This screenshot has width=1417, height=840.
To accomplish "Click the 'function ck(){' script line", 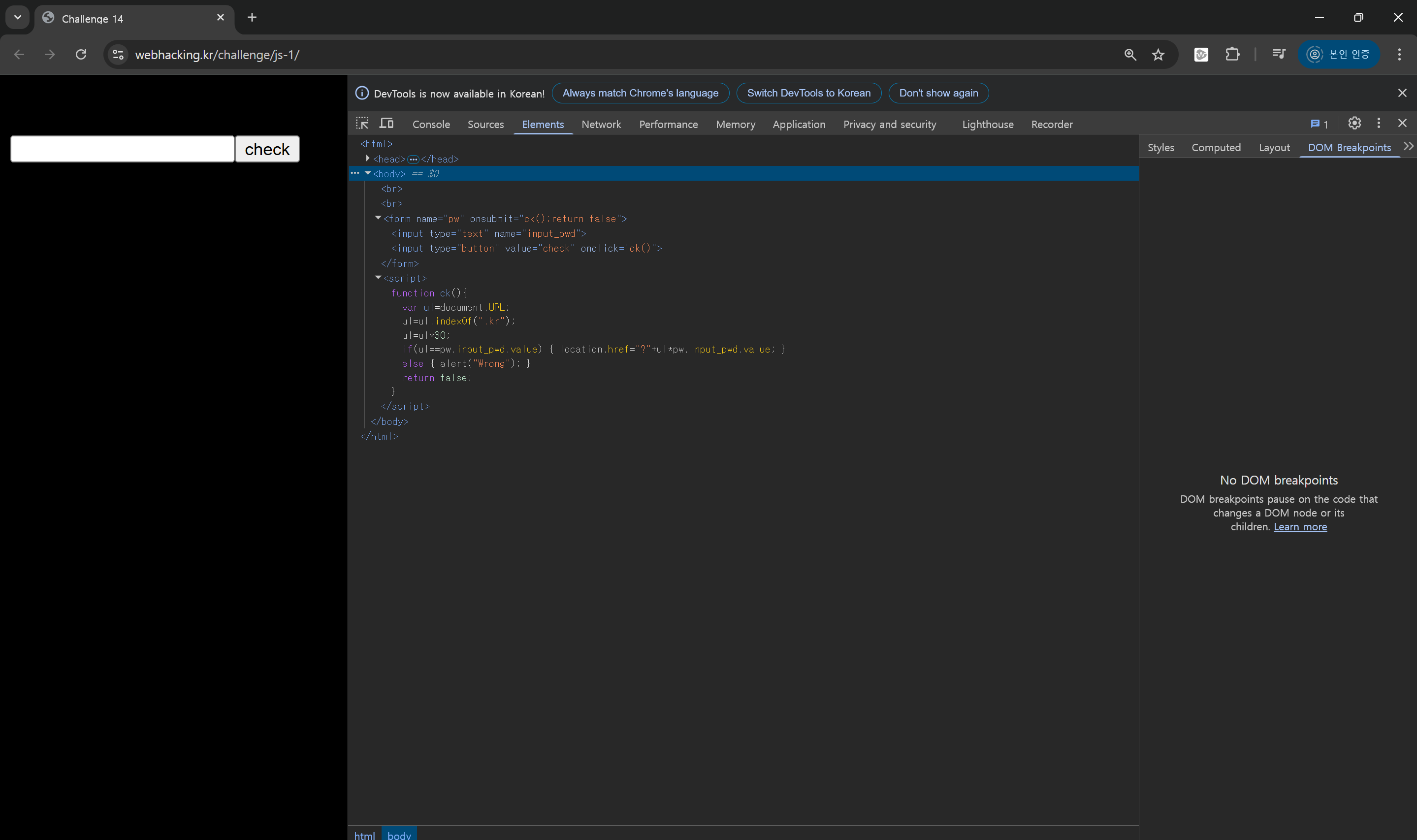I will click(x=429, y=292).
